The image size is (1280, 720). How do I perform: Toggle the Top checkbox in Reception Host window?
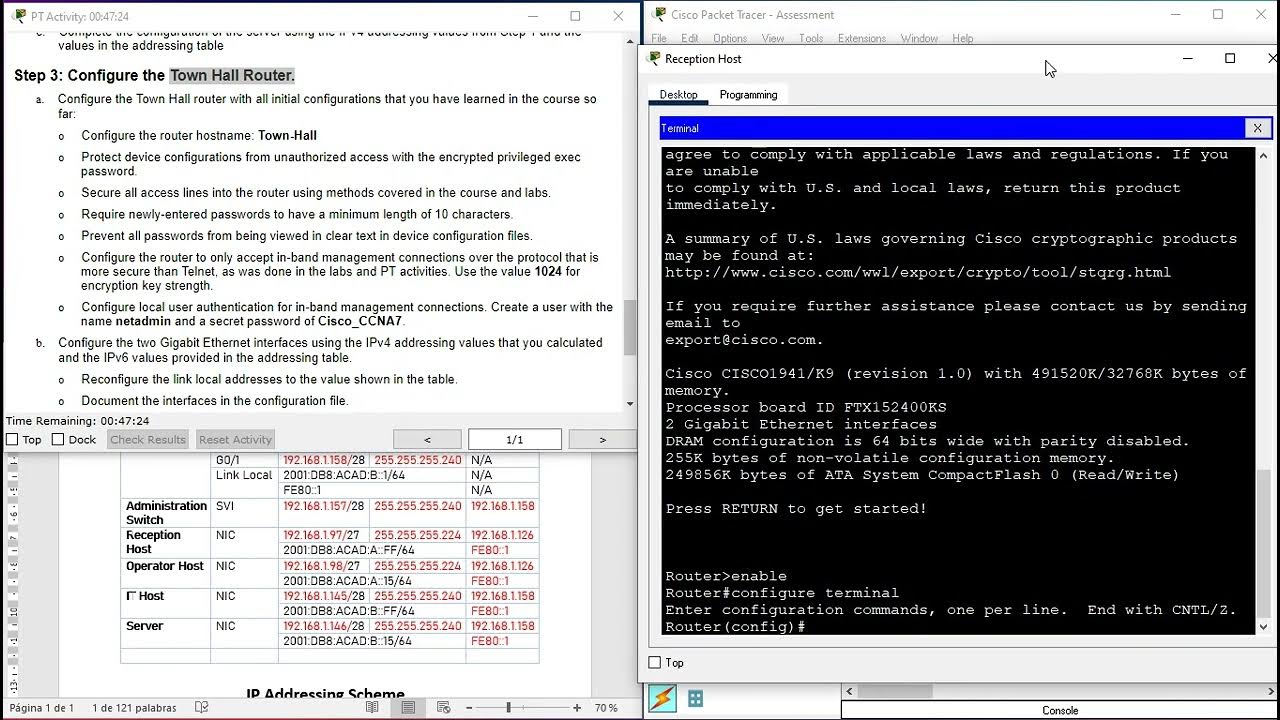(655, 662)
